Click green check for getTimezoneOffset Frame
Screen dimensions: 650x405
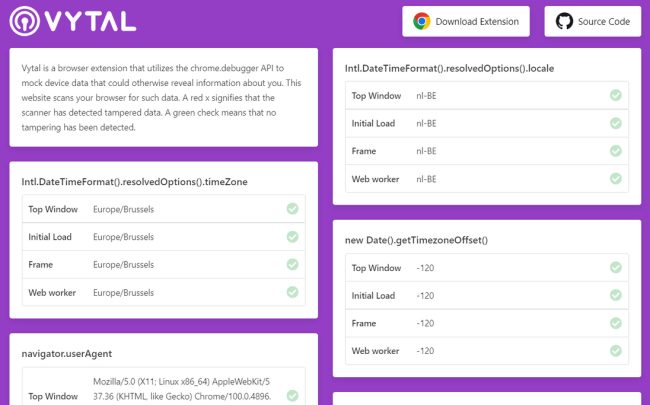click(616, 323)
